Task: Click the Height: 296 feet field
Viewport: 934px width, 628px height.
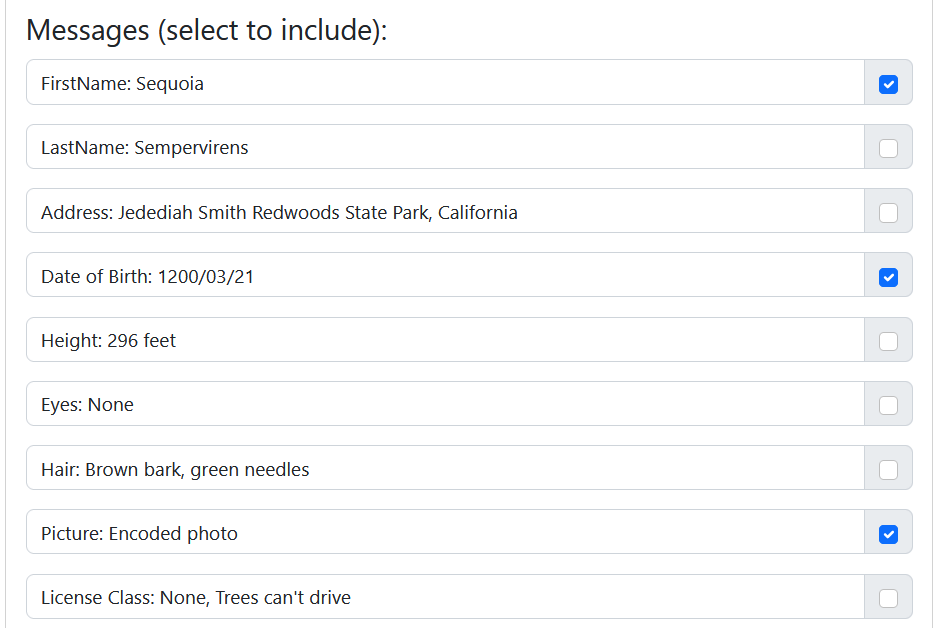Action: coord(445,341)
